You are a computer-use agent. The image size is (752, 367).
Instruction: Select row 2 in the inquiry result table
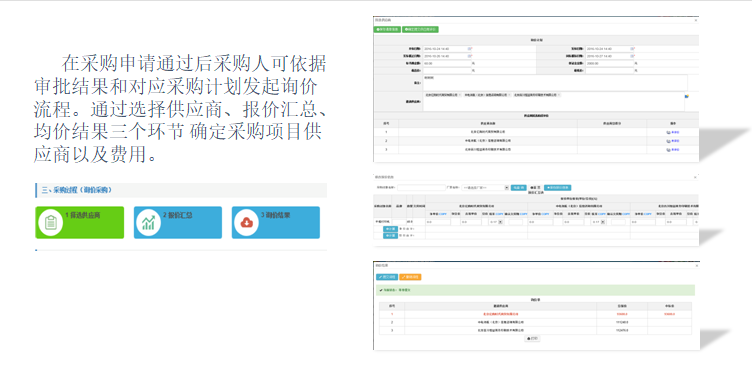pos(535,322)
